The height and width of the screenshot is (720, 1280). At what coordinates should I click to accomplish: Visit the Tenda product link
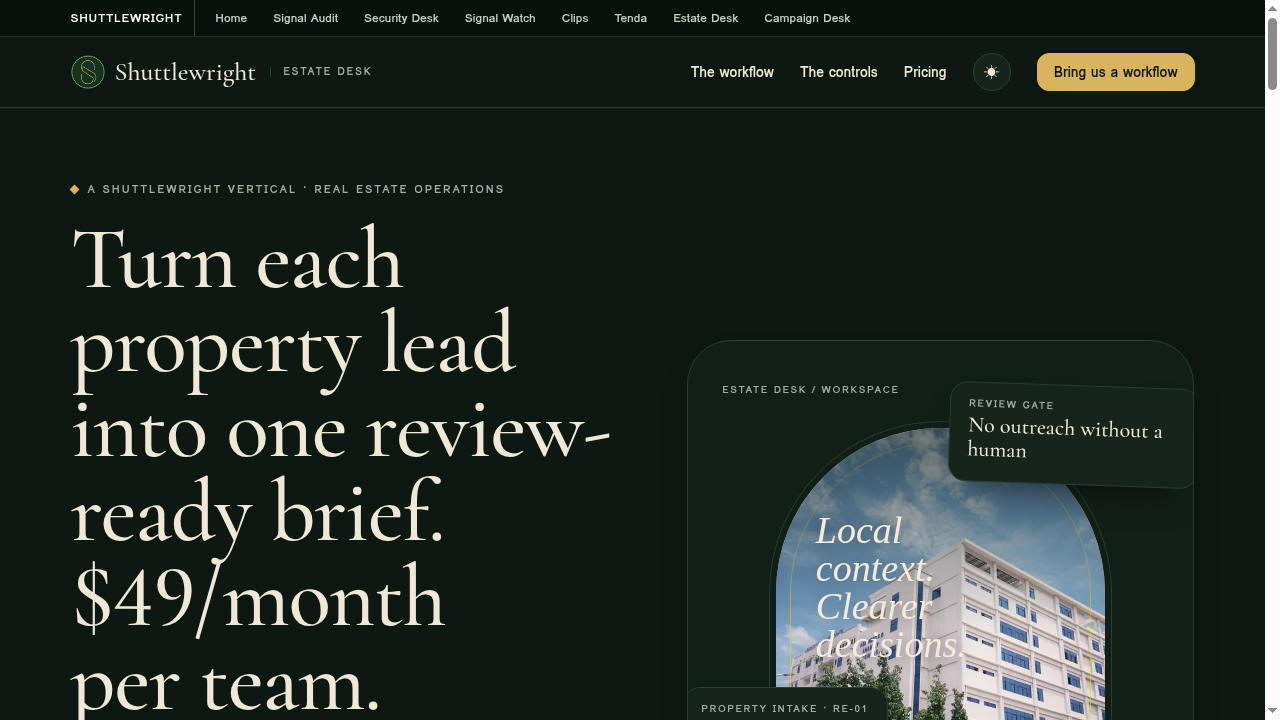pos(631,18)
